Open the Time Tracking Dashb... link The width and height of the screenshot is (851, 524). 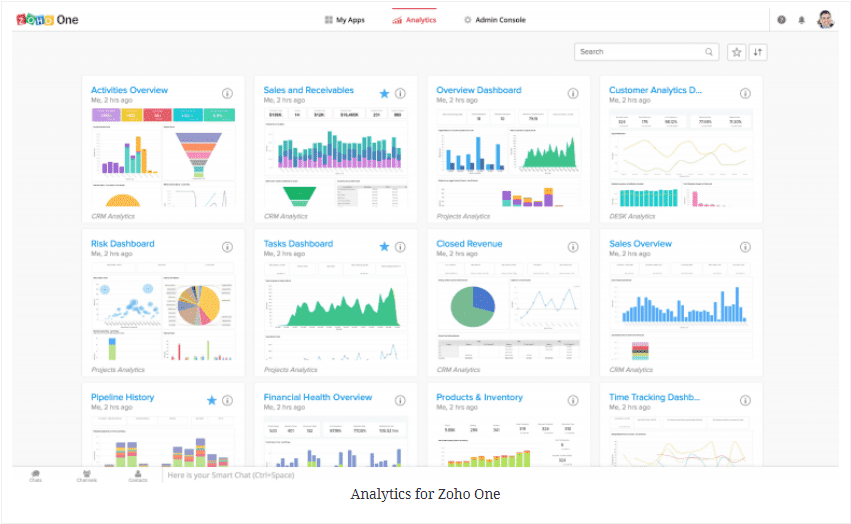point(654,397)
